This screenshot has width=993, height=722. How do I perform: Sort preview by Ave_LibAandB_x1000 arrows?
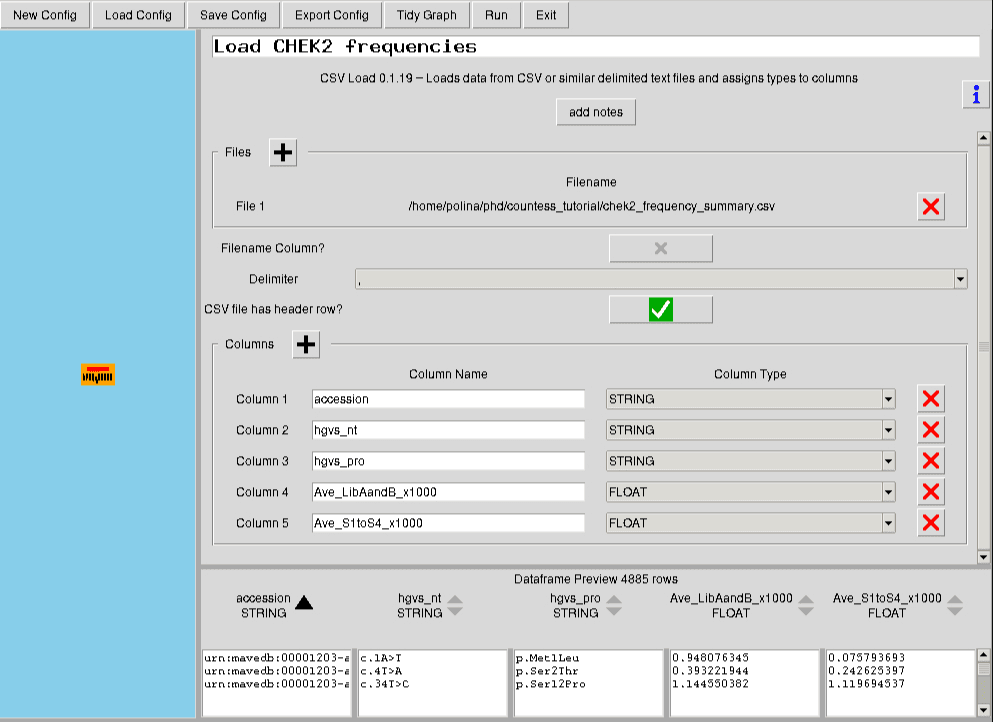coord(806,605)
